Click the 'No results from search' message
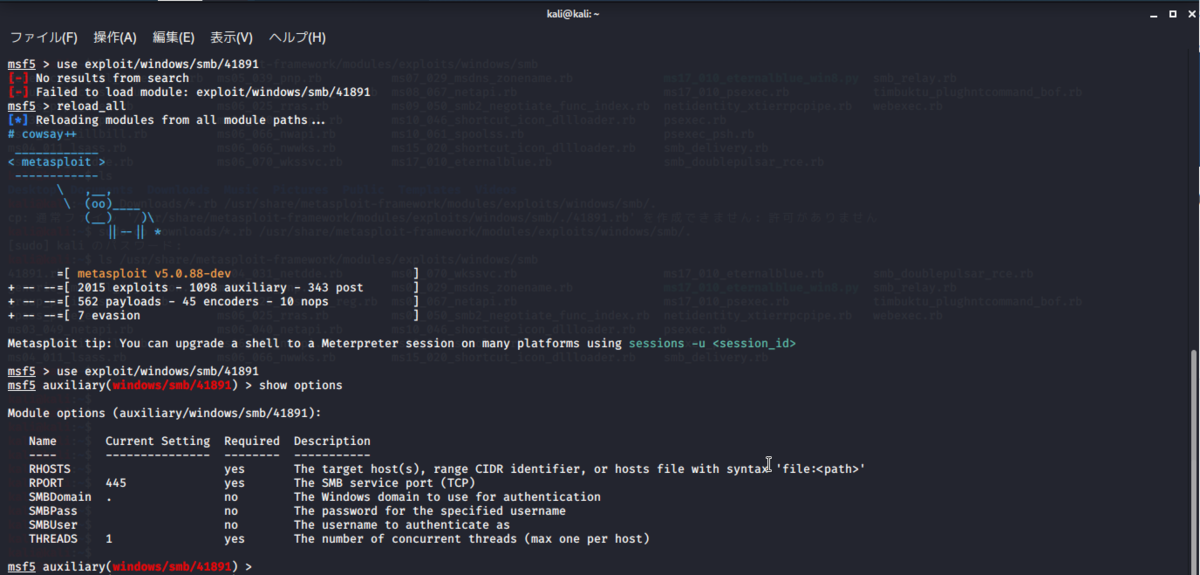This screenshot has height=575, width=1200. pos(112,78)
